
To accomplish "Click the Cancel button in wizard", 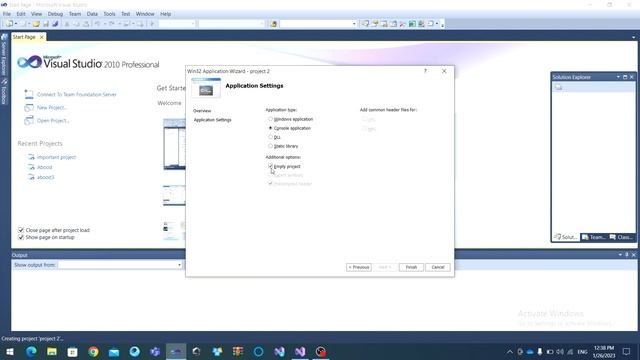I will click(438, 267).
